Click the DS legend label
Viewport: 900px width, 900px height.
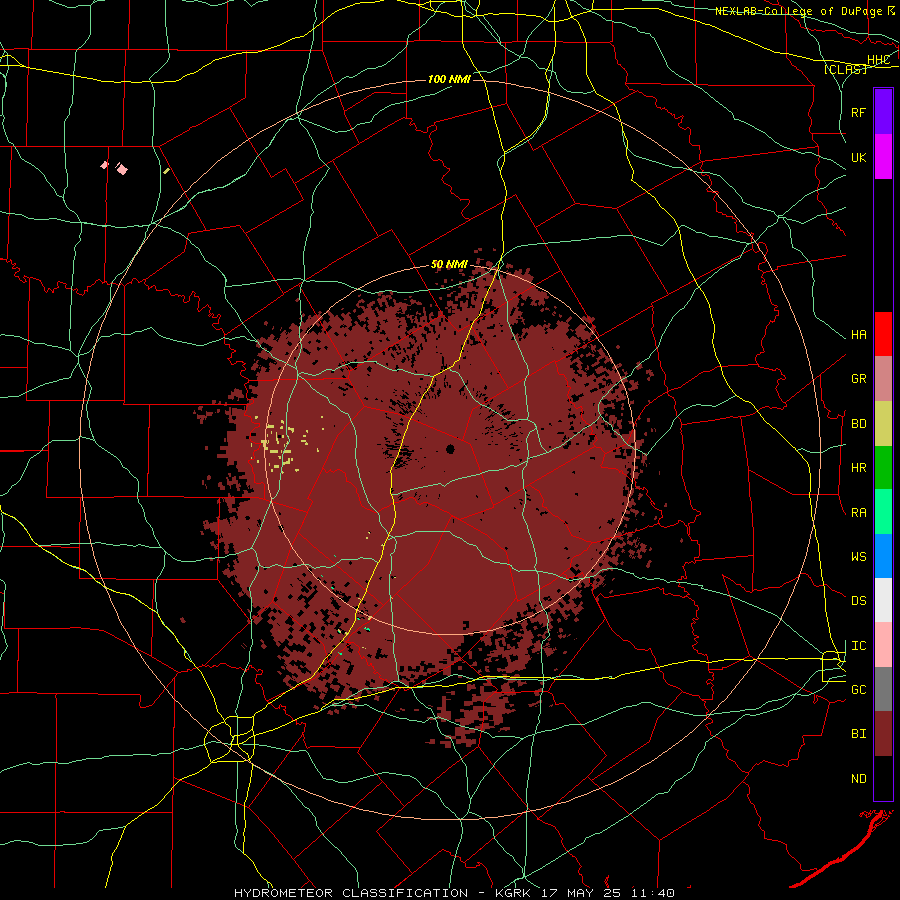(x=859, y=600)
